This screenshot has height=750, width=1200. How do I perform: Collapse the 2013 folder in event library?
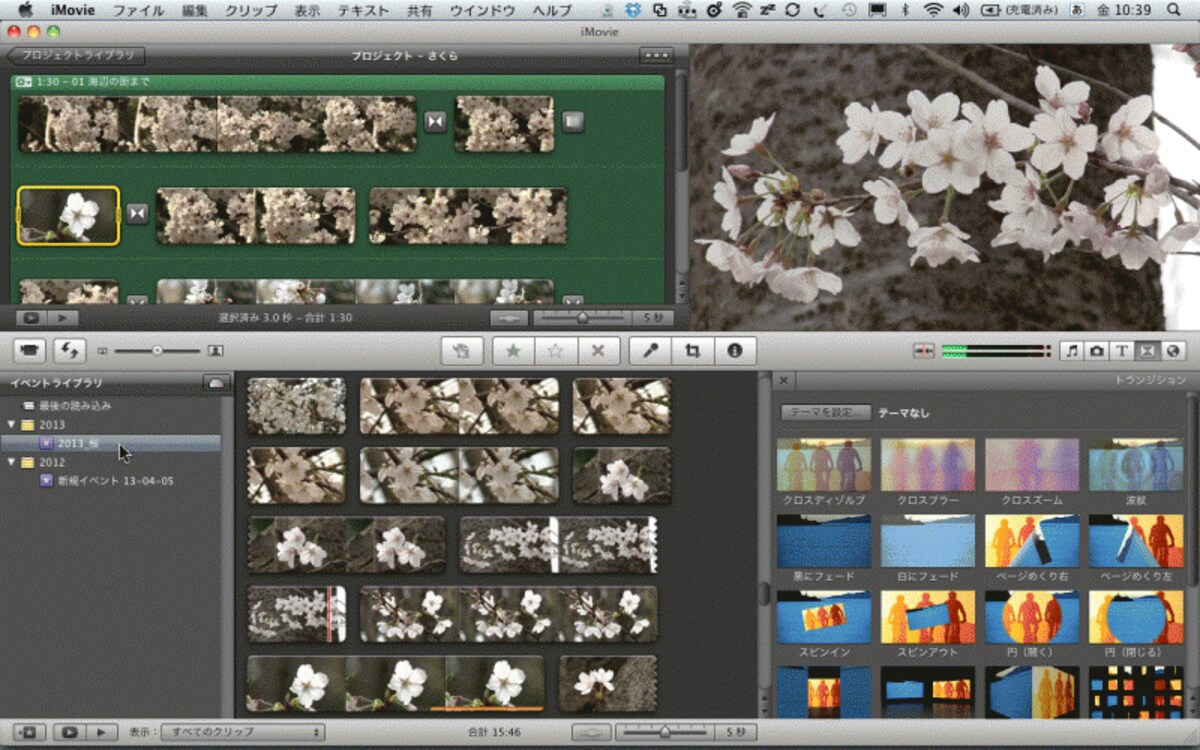tap(12, 425)
